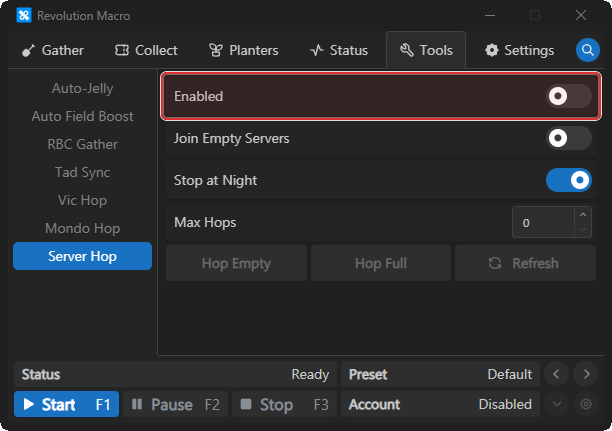Select Mondo Hop in the sidebar
612x431 pixels.
(82, 228)
